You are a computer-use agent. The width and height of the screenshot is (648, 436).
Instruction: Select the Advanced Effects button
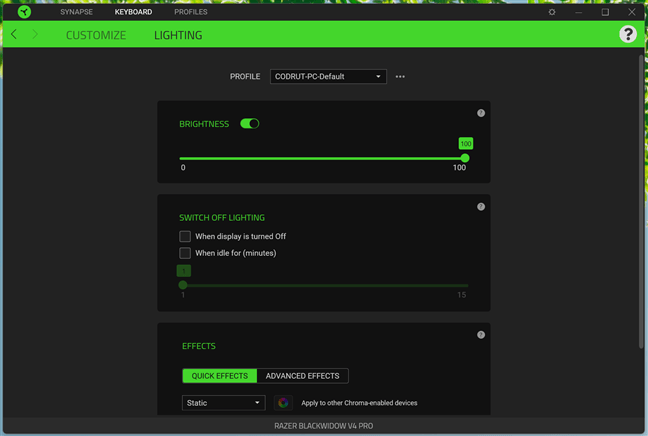pos(302,376)
